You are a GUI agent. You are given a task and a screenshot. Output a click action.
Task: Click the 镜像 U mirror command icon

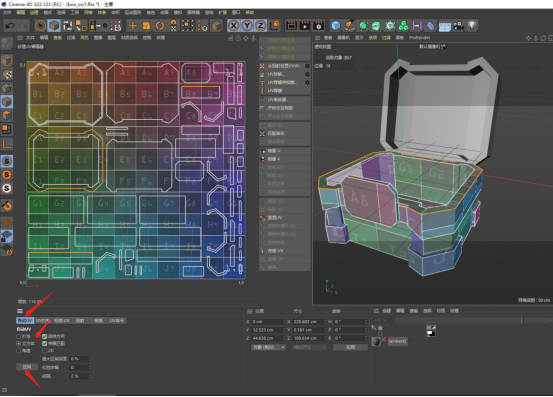262,151
